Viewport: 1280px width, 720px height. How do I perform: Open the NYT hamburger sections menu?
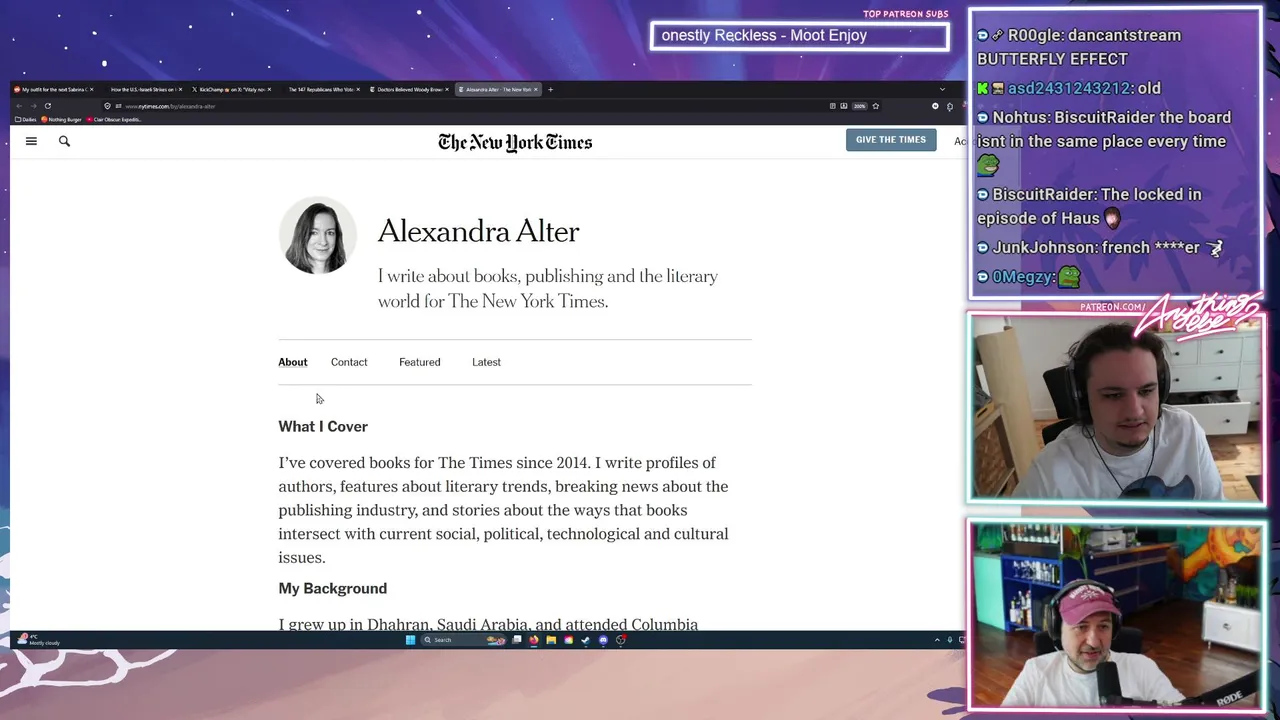[31, 141]
